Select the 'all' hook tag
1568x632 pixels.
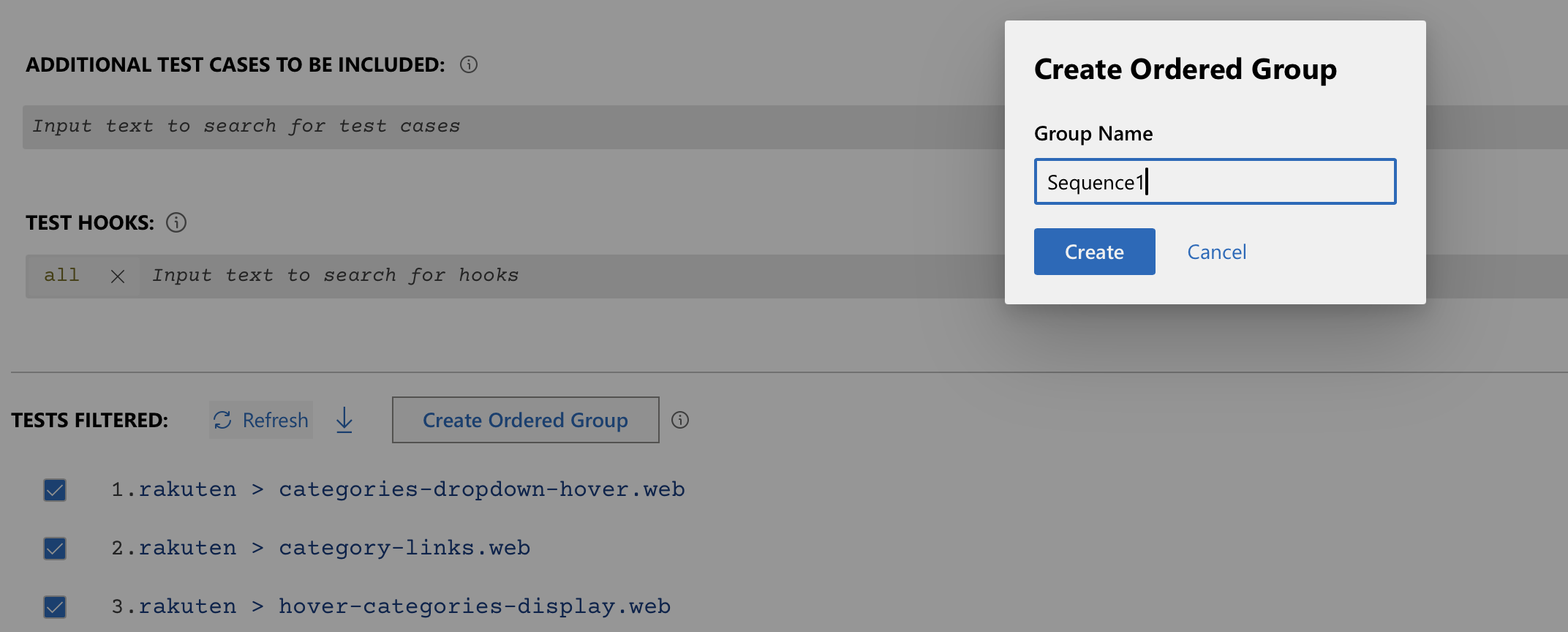pyautogui.click(x=61, y=276)
